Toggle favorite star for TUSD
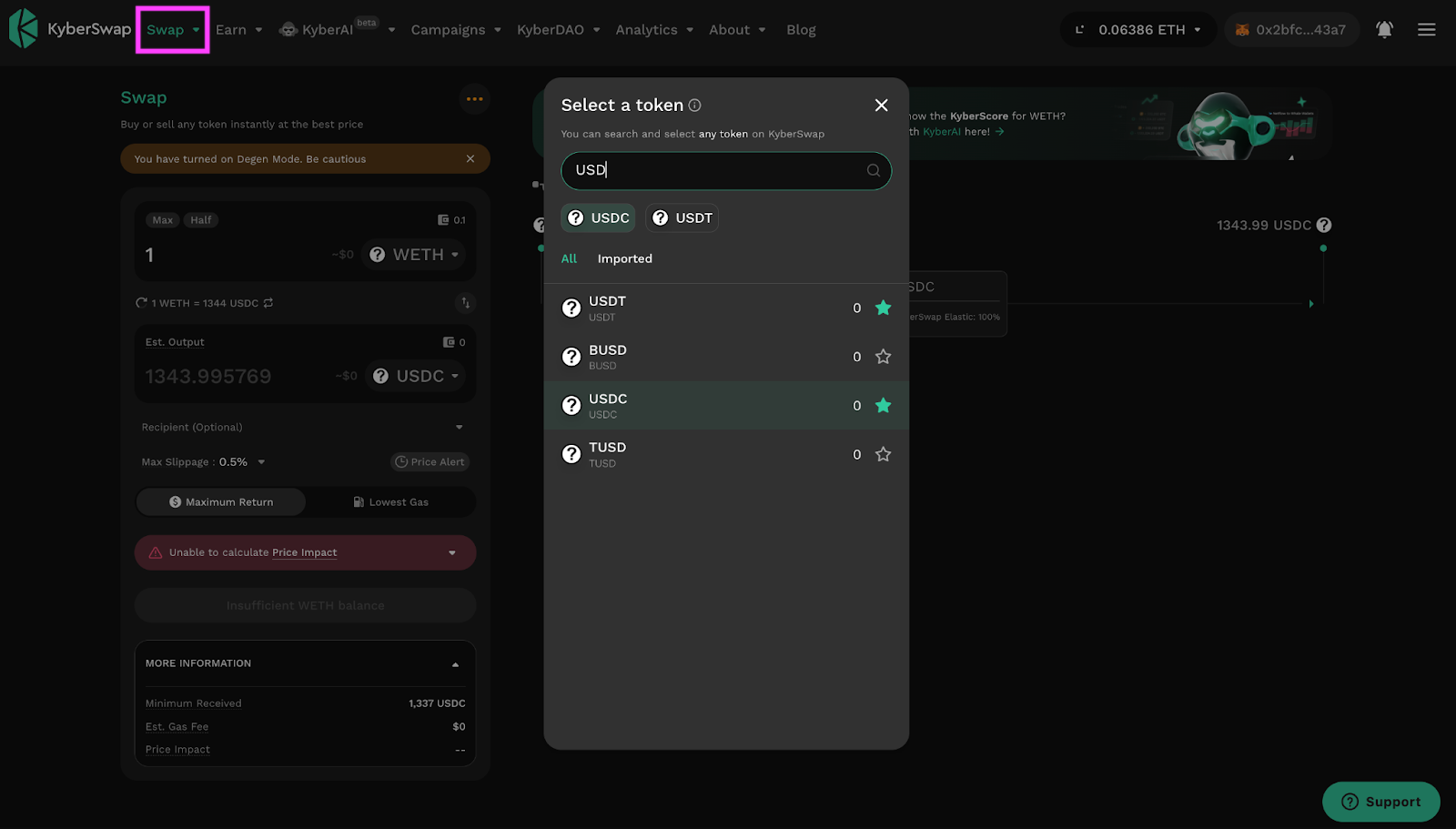The width and height of the screenshot is (1456, 829). [883, 454]
